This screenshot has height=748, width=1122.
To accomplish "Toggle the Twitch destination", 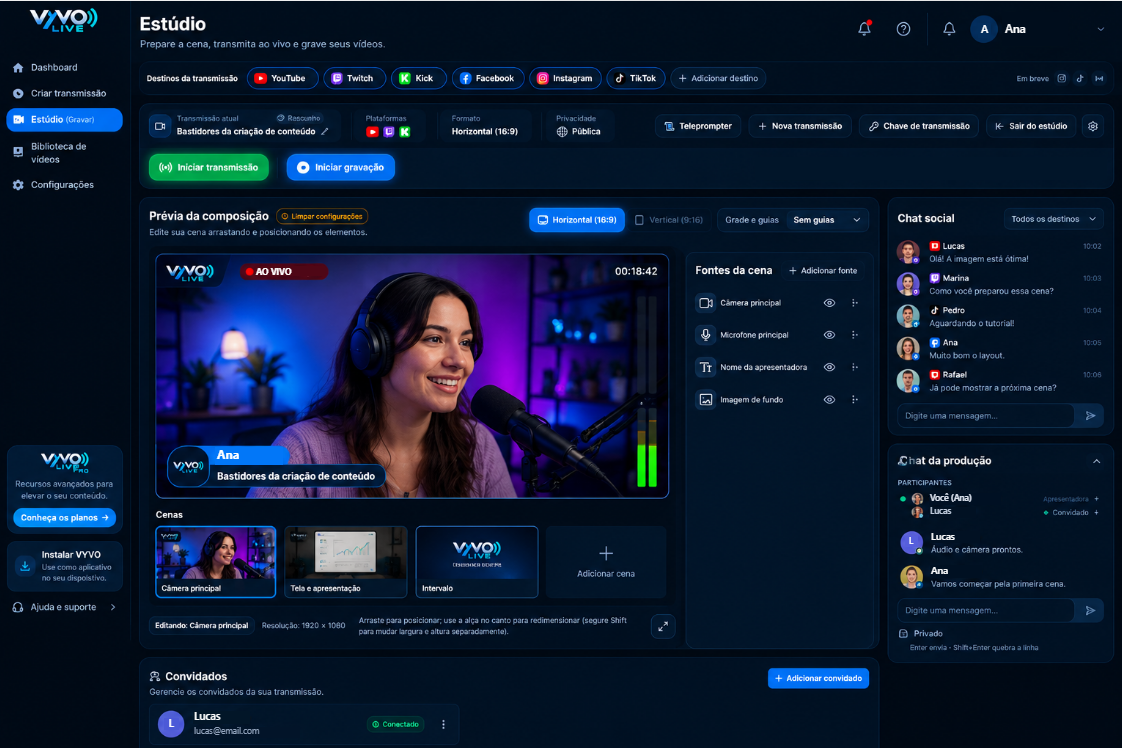I will point(354,78).
